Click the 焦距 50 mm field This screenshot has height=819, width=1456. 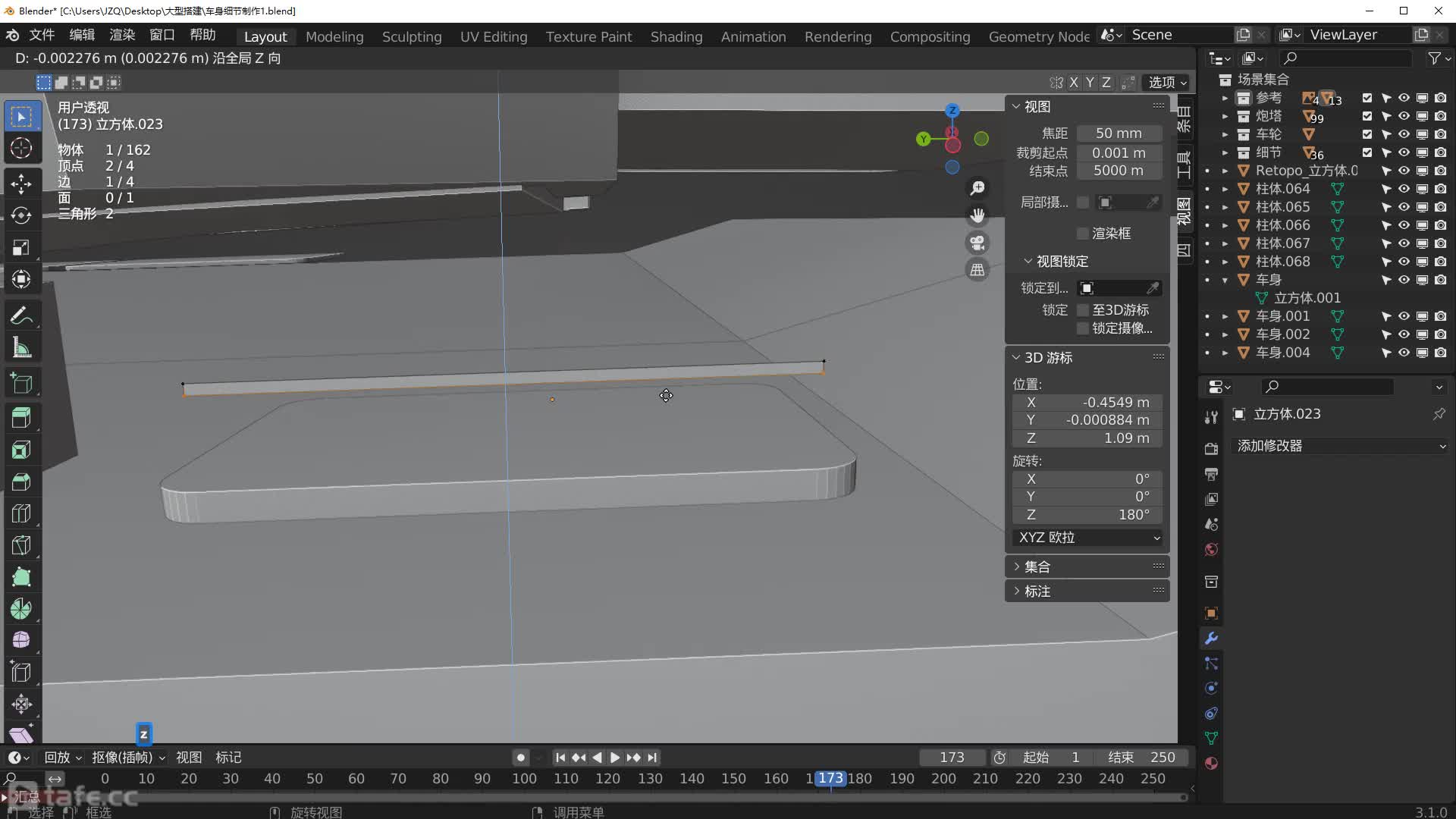1118,133
